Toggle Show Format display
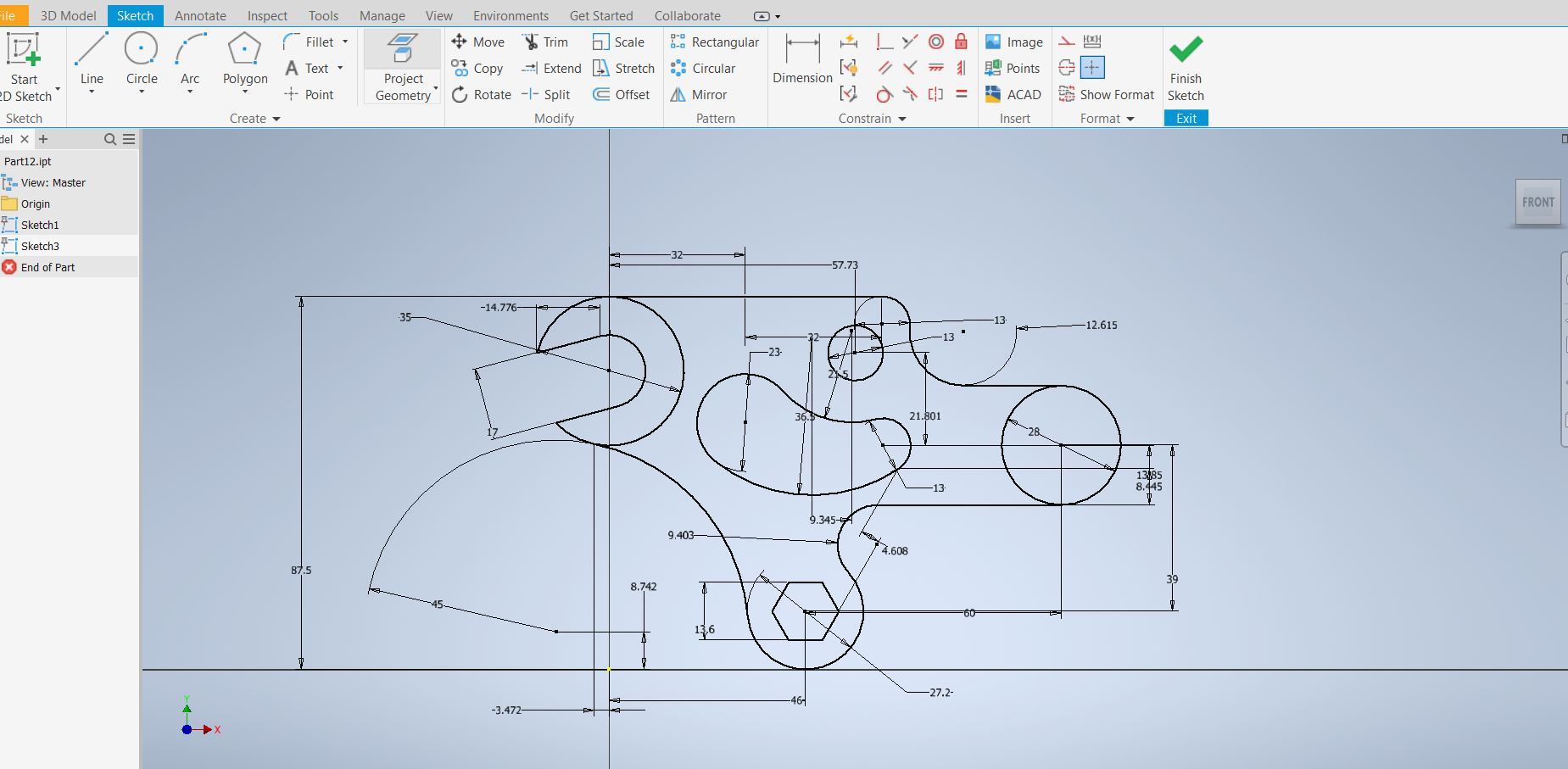Image resolution: width=1568 pixels, height=769 pixels. click(x=1107, y=95)
